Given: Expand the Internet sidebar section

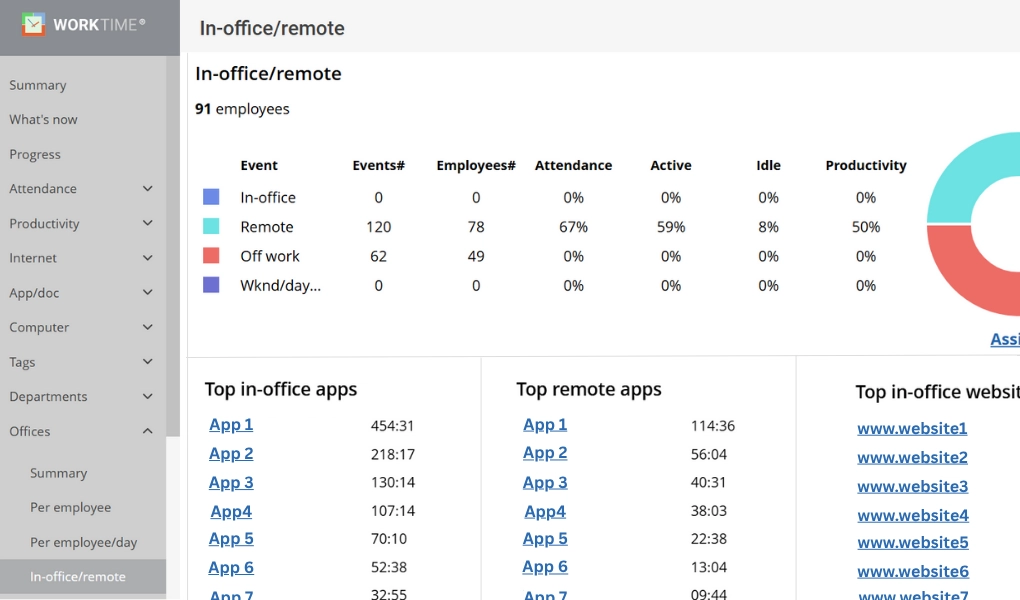Looking at the screenshot, I should pyautogui.click(x=148, y=258).
